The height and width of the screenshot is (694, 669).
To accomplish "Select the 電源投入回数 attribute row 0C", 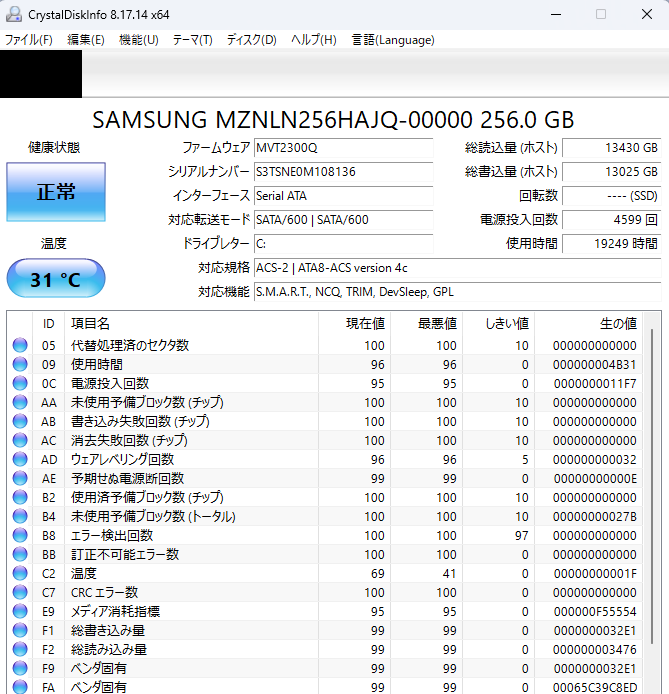I will click(x=325, y=383).
